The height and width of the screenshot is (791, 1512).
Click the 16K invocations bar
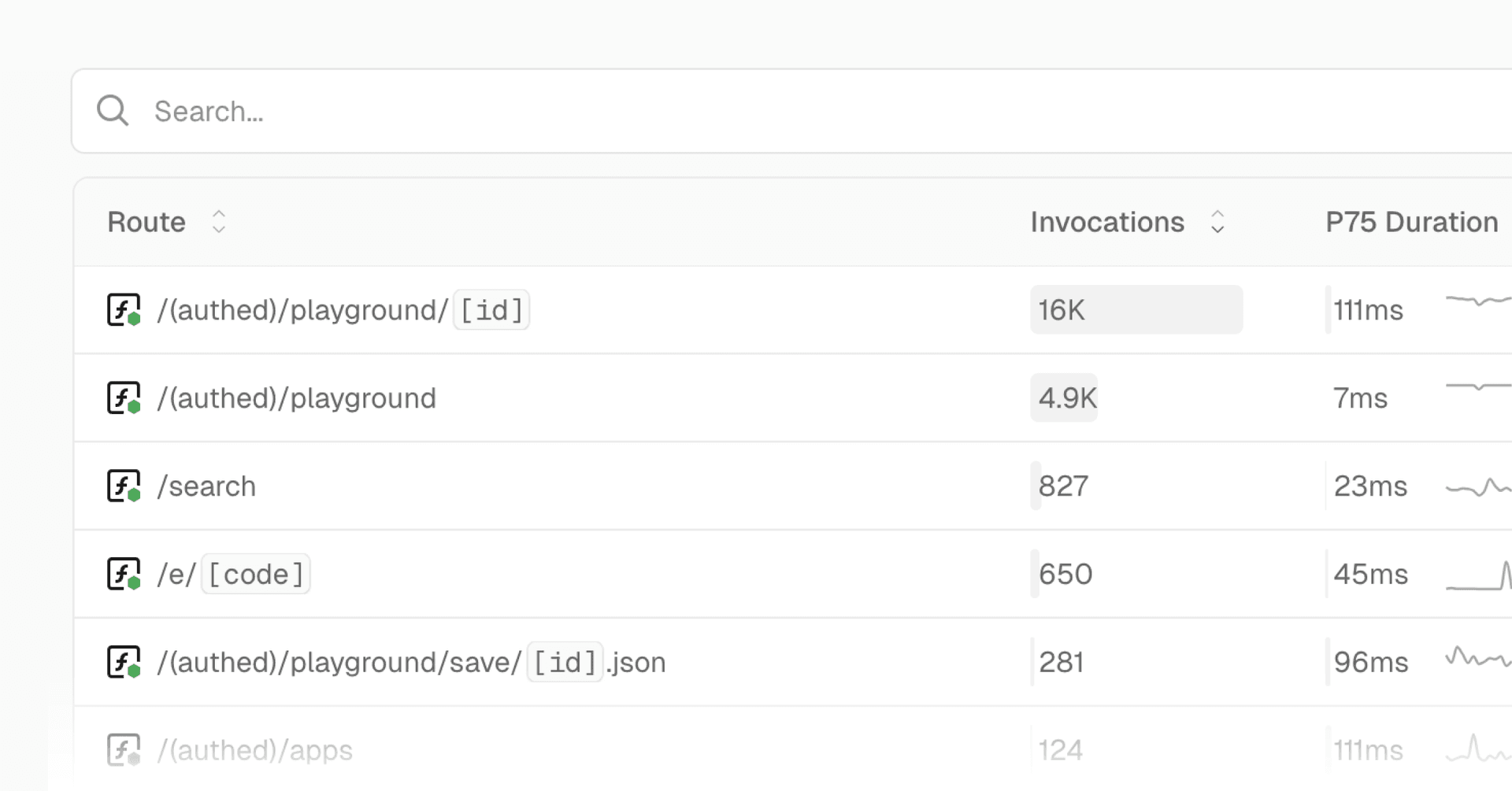click(x=1136, y=310)
